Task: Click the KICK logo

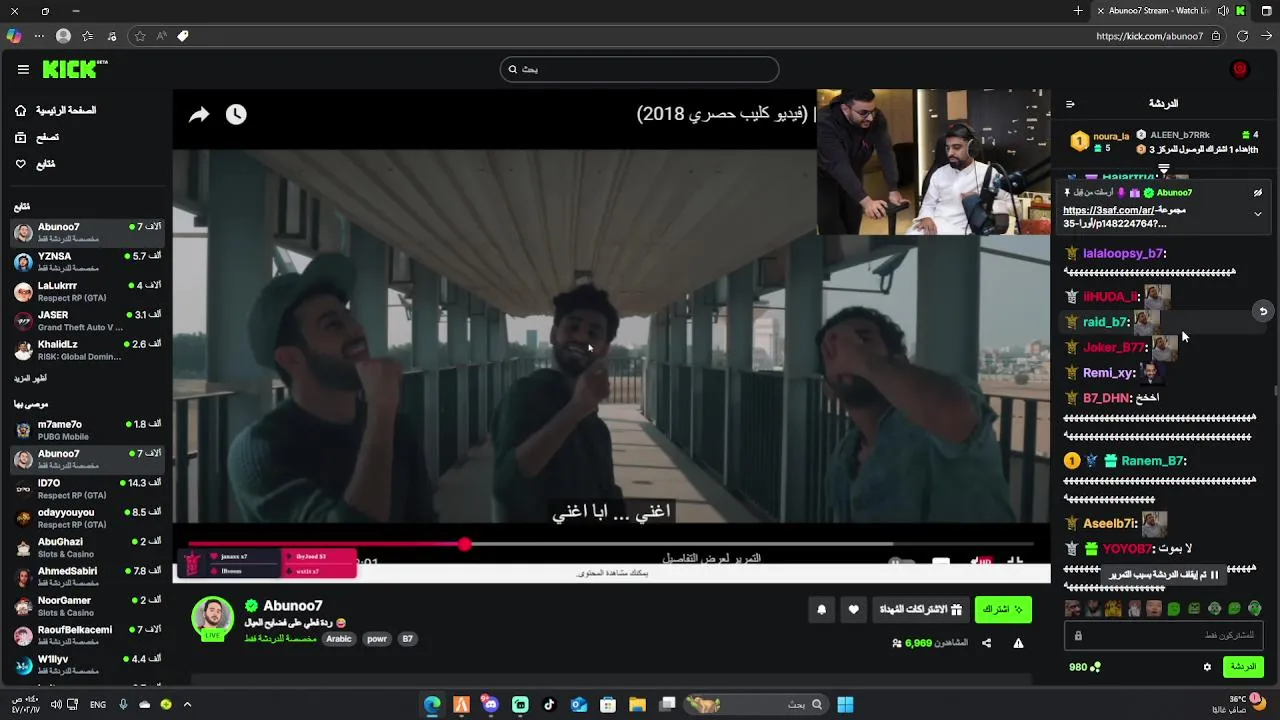Action: click(74, 69)
